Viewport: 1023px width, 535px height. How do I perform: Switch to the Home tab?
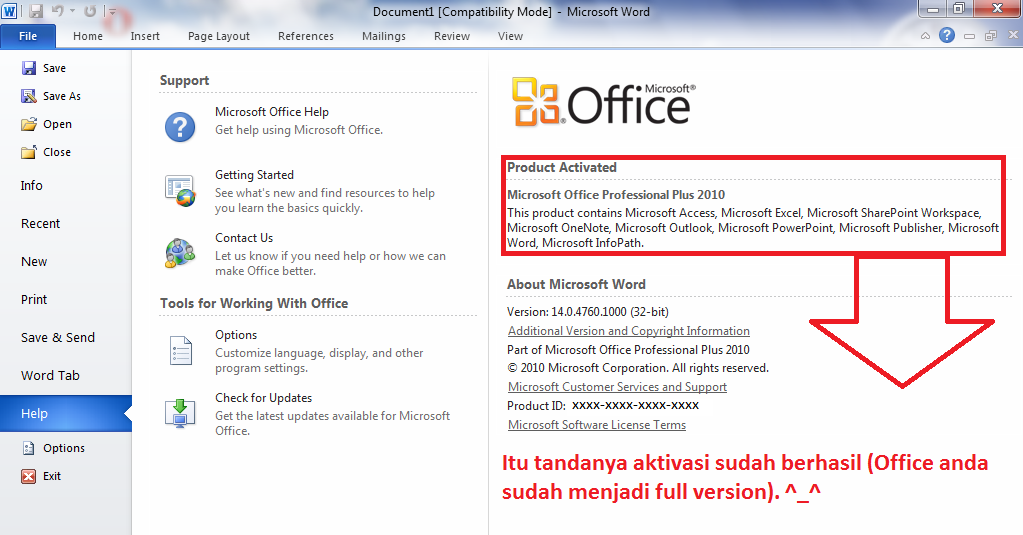coord(87,36)
